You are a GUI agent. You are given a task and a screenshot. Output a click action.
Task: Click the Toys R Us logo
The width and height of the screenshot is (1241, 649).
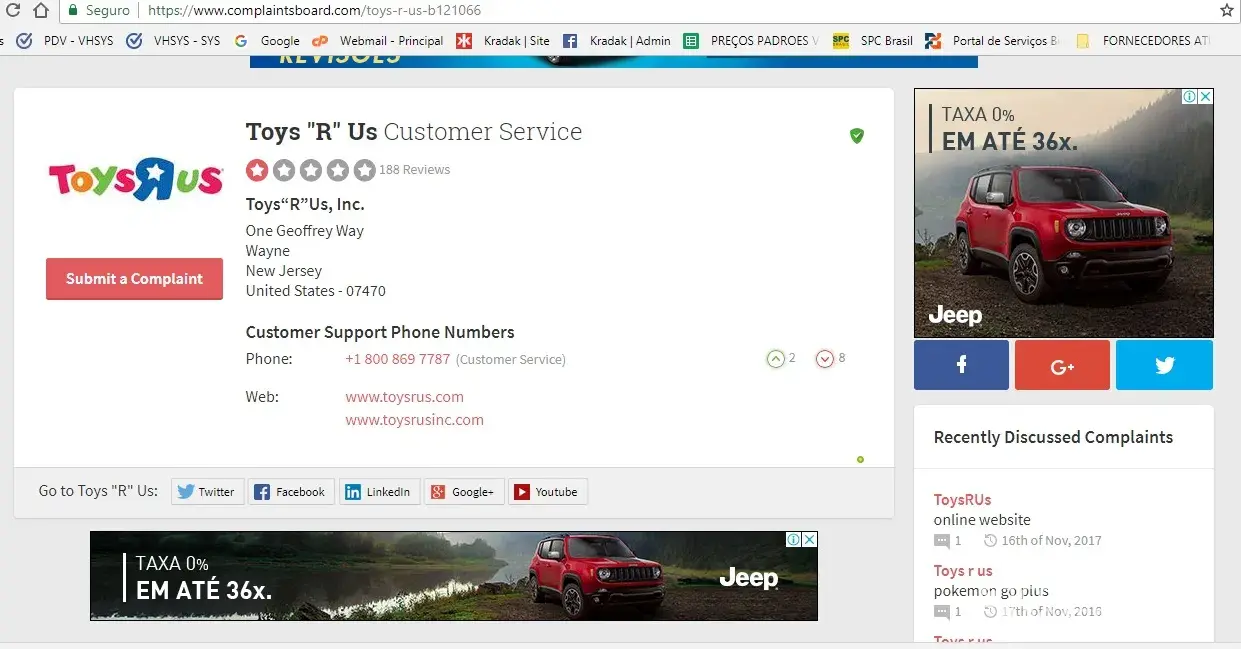135,179
